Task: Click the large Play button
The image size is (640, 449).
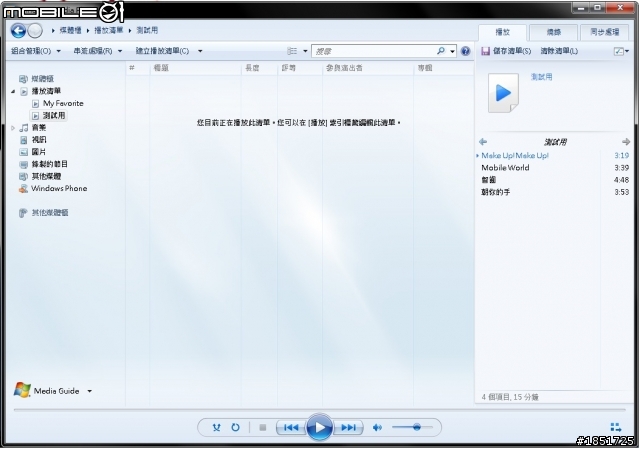Action: [319, 427]
